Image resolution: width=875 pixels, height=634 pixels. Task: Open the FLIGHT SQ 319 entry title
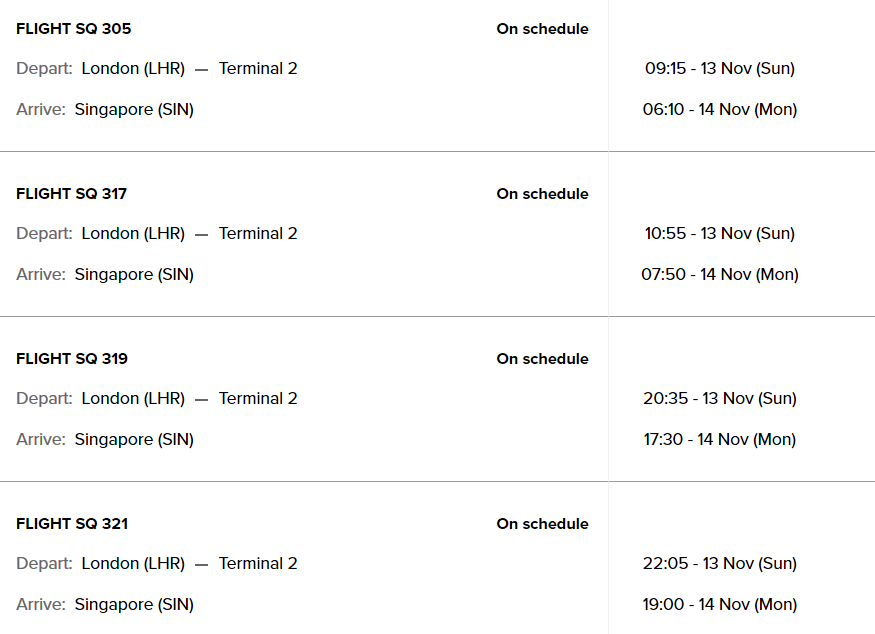pos(72,359)
